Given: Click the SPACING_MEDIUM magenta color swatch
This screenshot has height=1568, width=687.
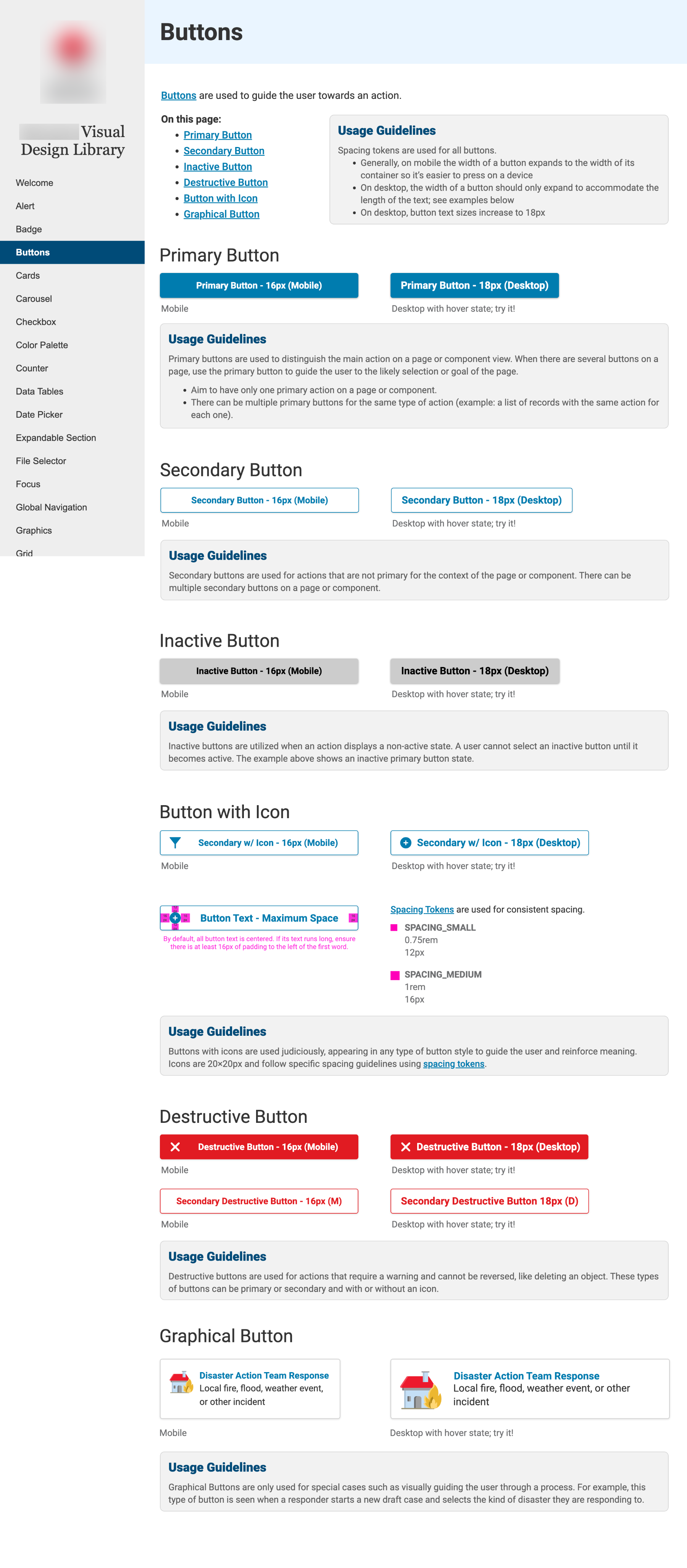Looking at the screenshot, I should (x=395, y=975).
